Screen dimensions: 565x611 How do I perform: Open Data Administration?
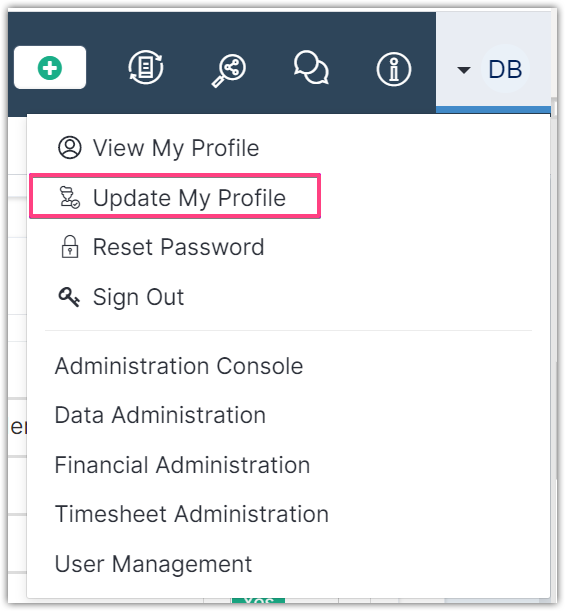[x=160, y=415]
